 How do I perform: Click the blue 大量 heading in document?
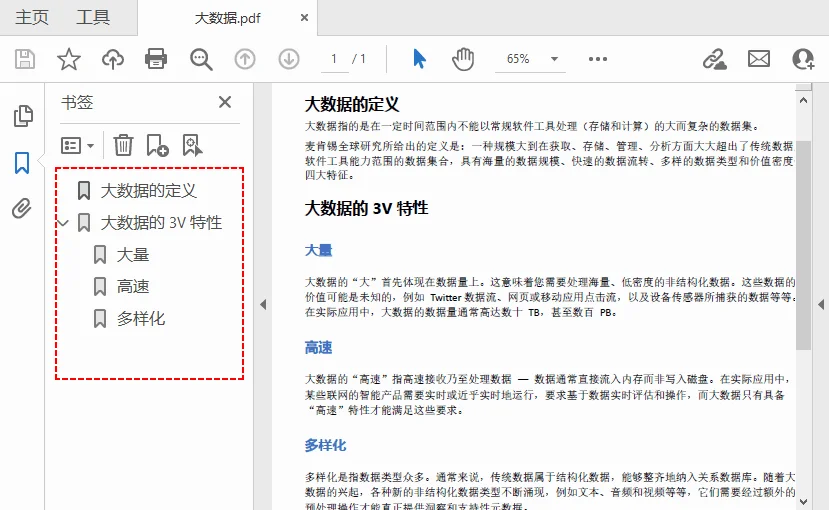click(x=318, y=250)
